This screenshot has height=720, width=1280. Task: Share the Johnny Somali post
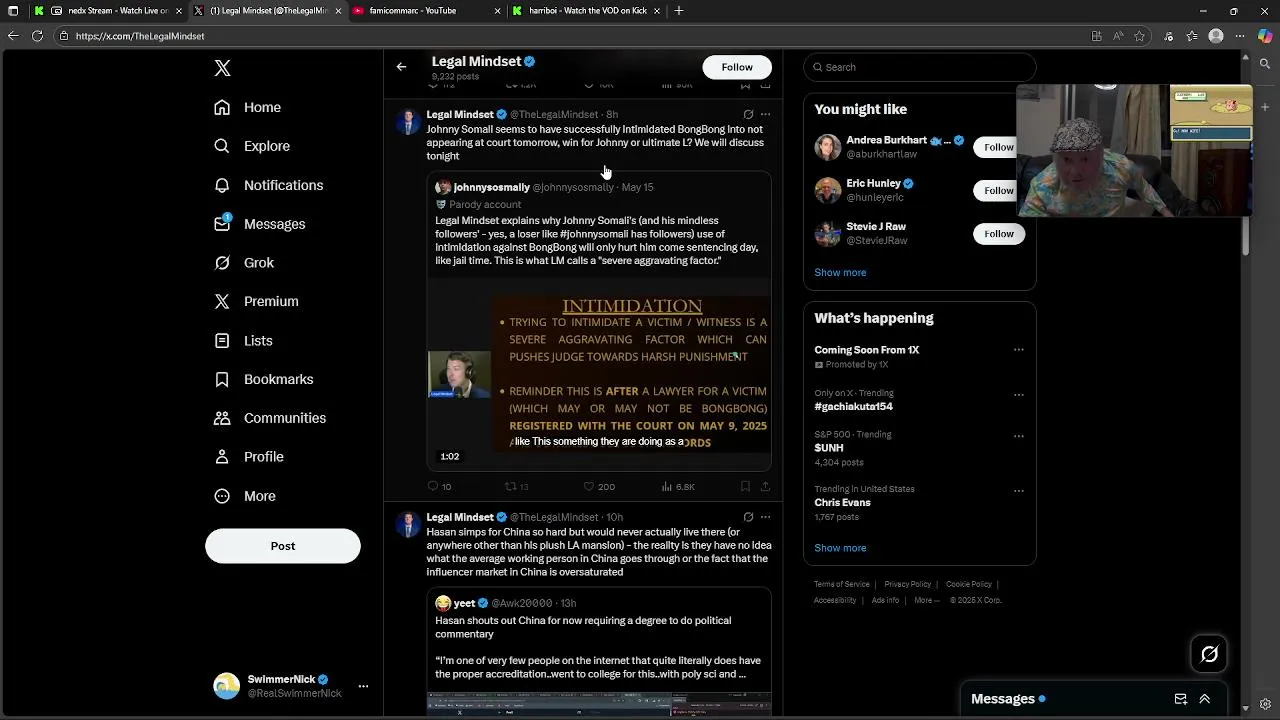(x=765, y=486)
